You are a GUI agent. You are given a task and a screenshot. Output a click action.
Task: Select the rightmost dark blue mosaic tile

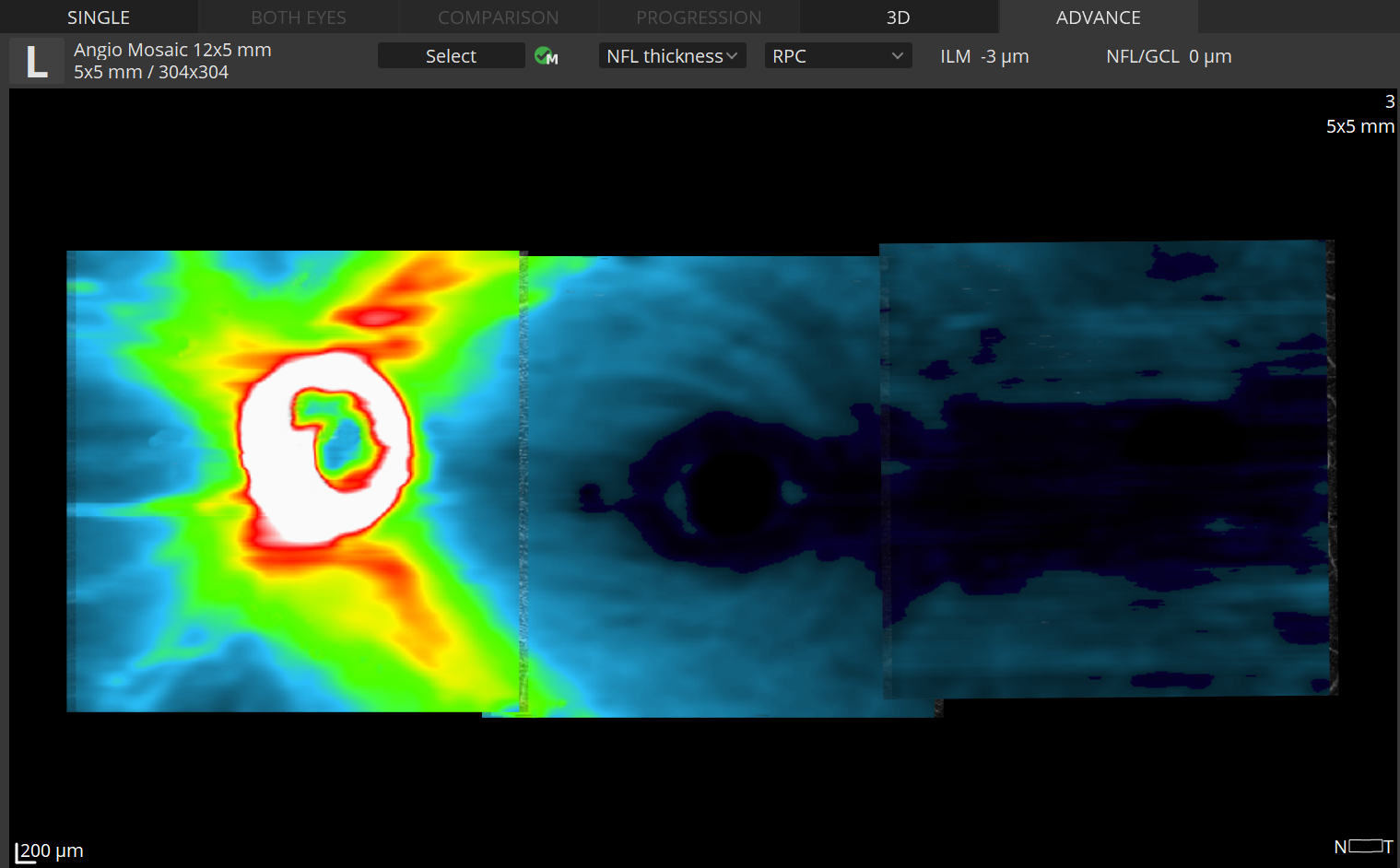pos(1106,470)
